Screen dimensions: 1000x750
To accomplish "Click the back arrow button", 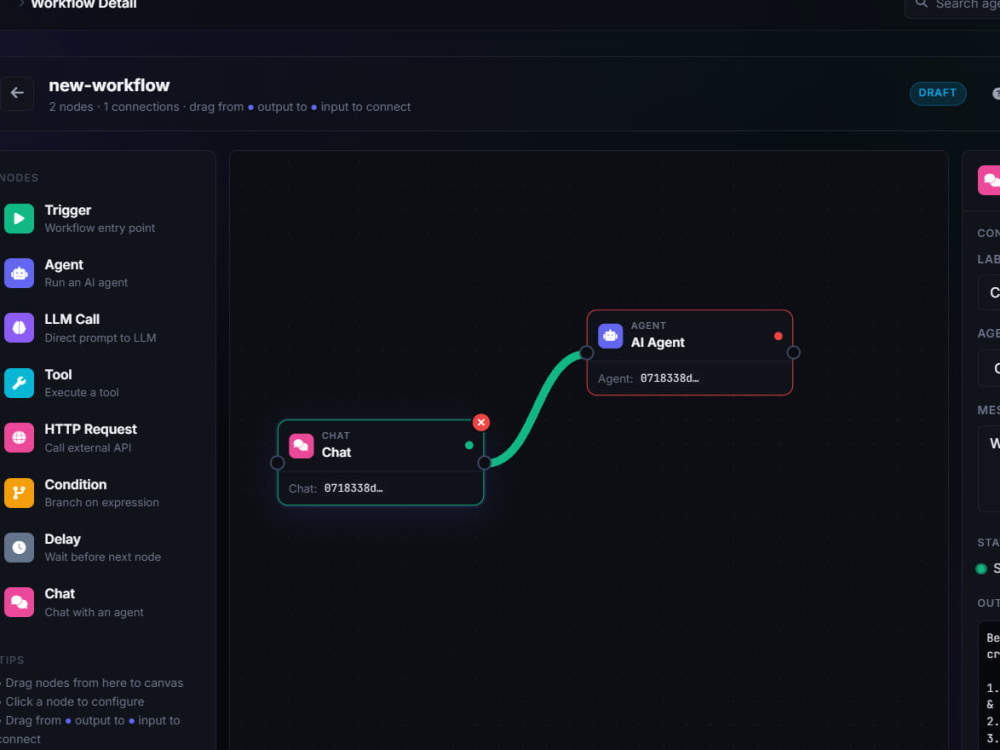I will (x=17, y=93).
